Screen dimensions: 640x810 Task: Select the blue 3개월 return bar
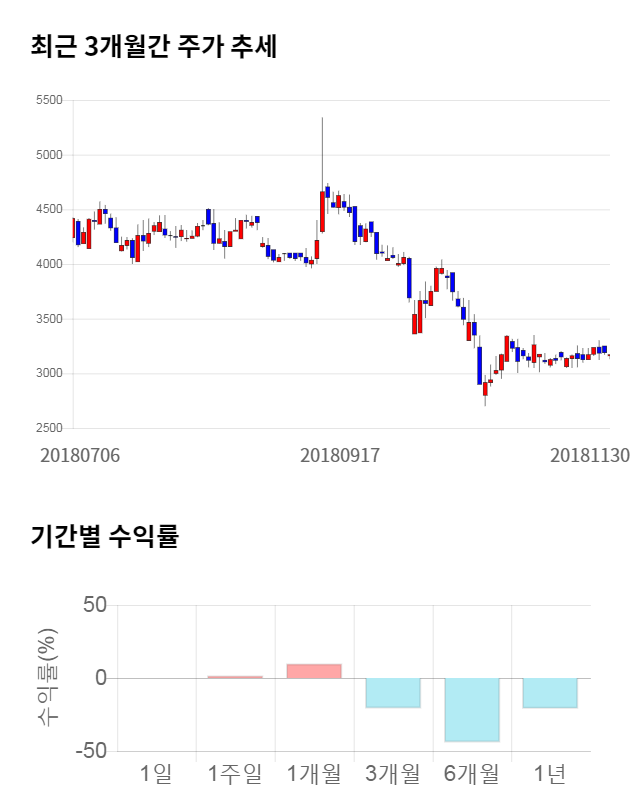393,692
